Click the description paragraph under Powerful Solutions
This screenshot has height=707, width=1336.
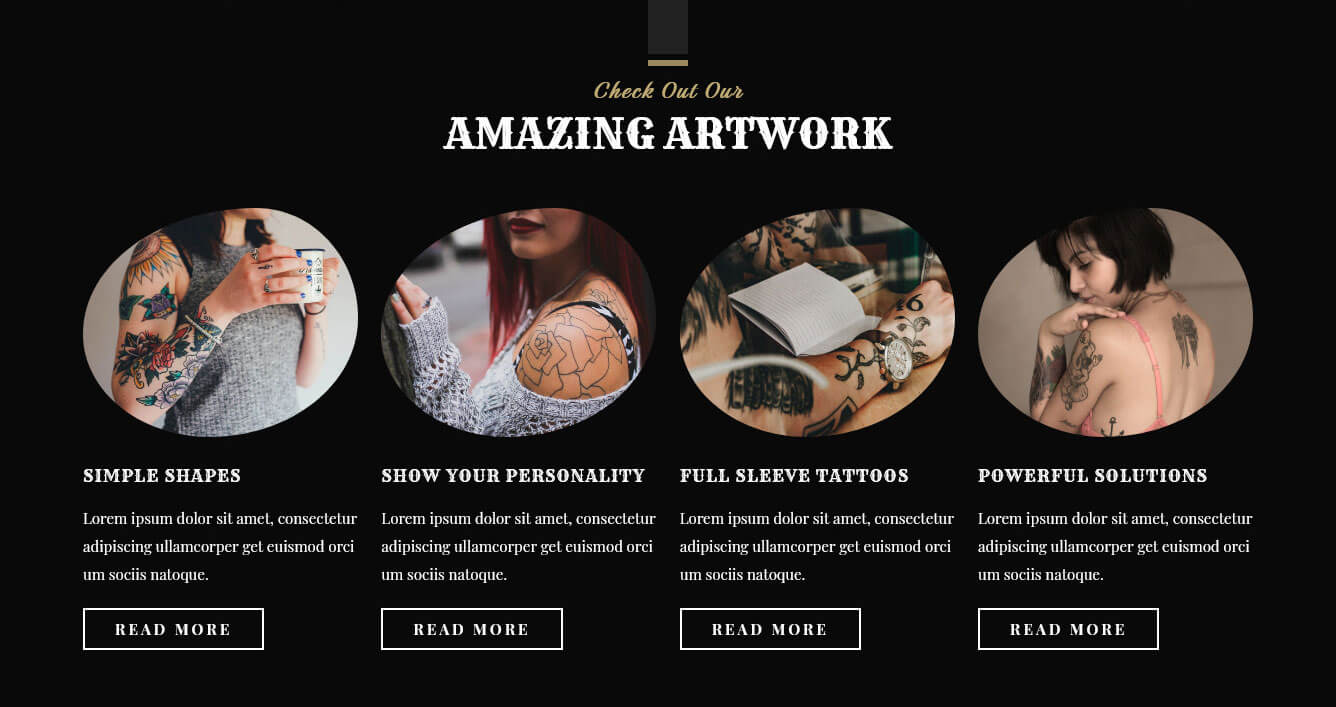(1115, 547)
